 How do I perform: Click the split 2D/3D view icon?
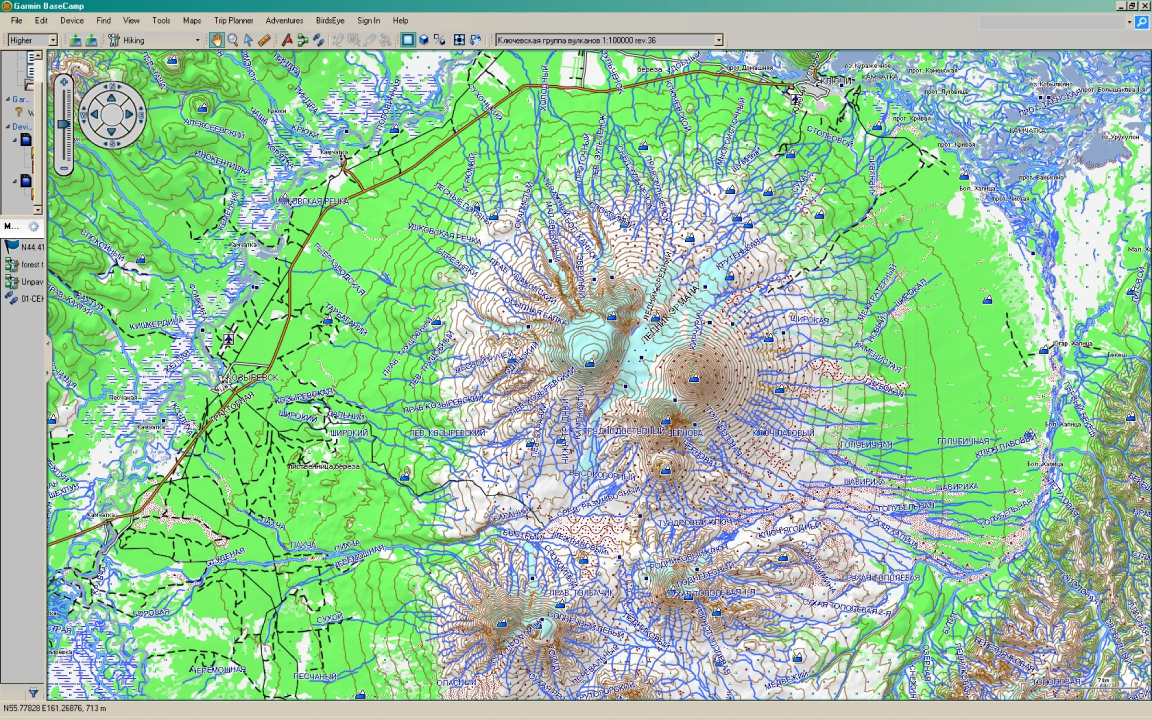439,40
